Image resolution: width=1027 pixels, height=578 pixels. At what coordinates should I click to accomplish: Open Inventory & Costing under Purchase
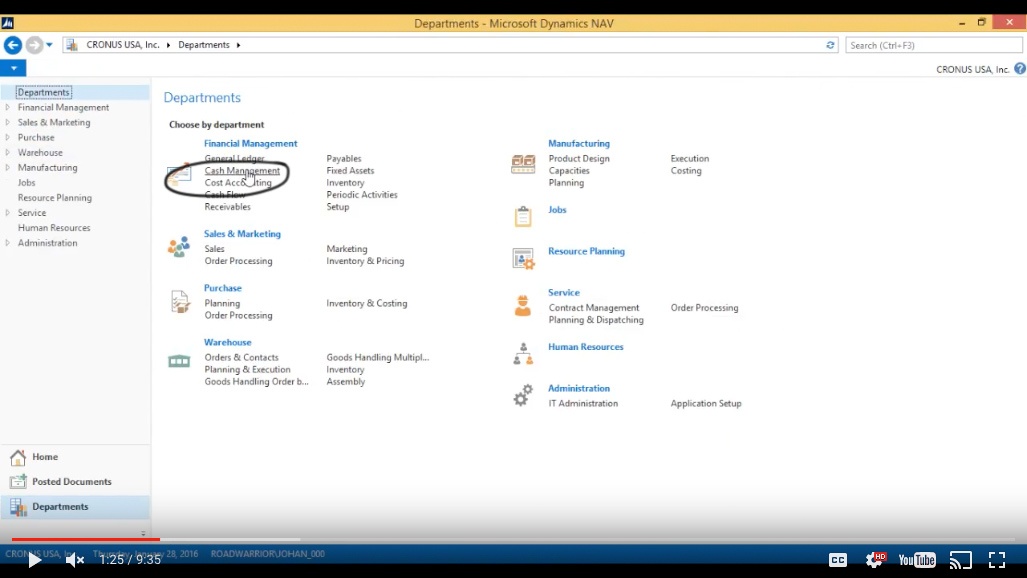(367, 303)
